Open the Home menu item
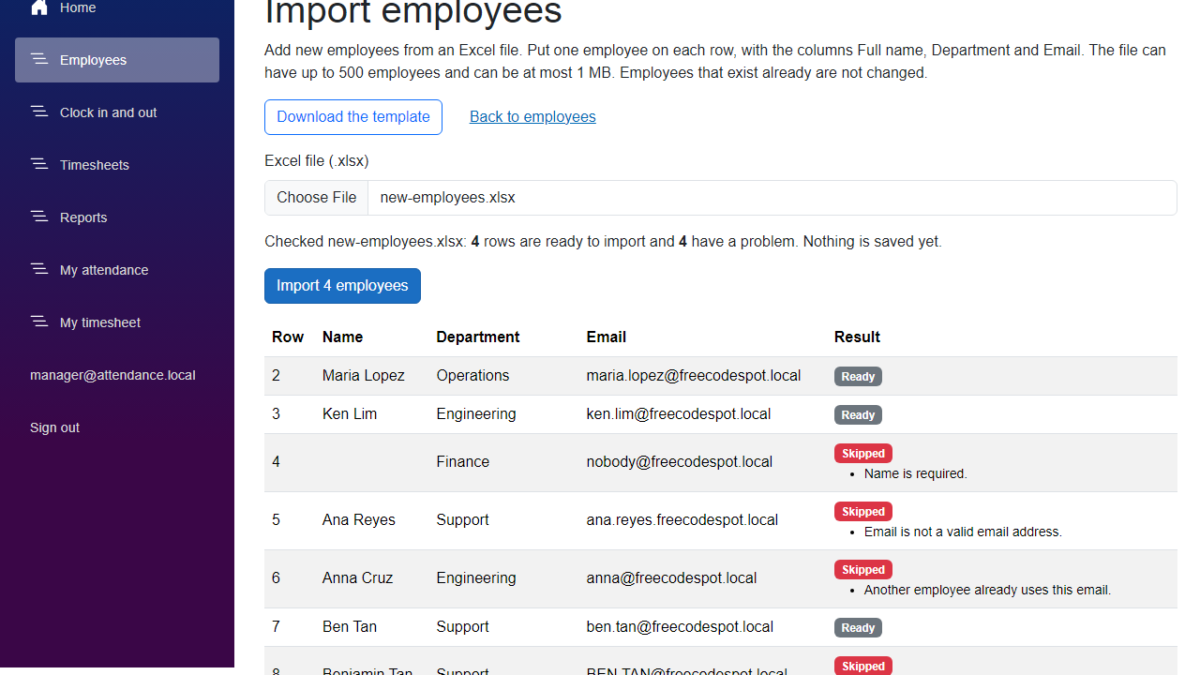The width and height of the screenshot is (1200, 675). (x=117, y=8)
